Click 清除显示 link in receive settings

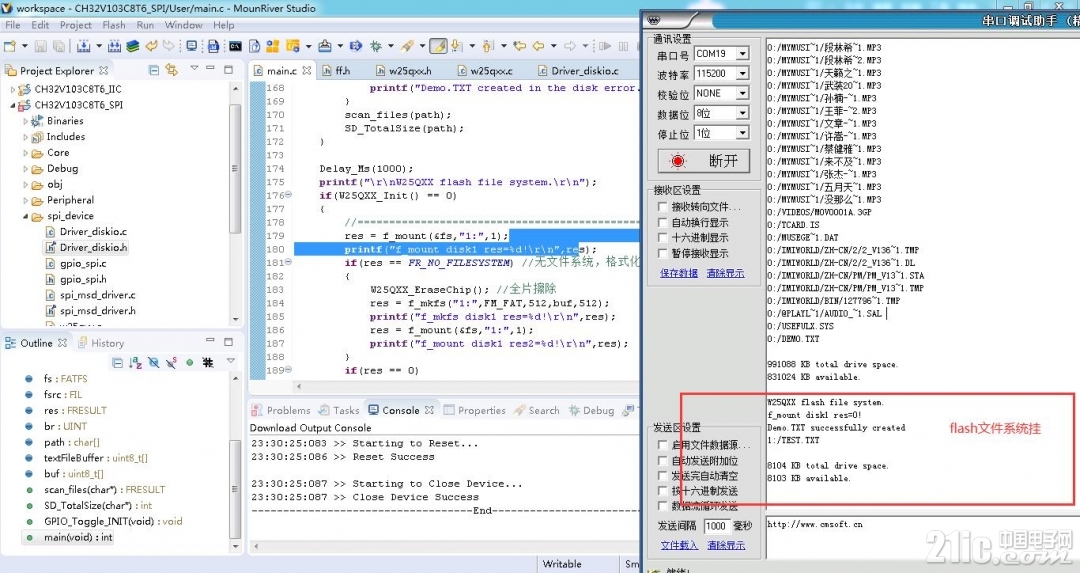pyautogui.click(x=725, y=273)
